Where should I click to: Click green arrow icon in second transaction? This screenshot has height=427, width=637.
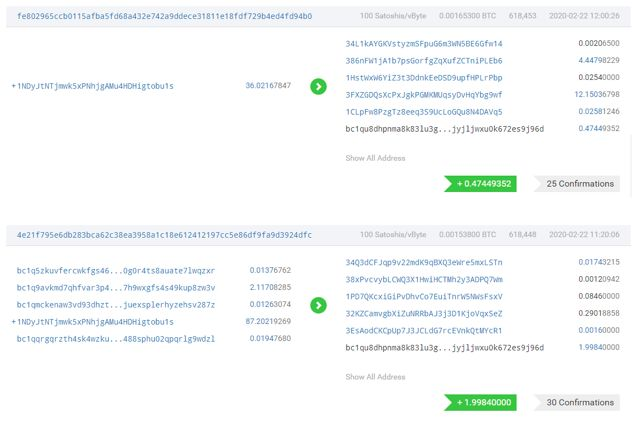click(x=318, y=305)
